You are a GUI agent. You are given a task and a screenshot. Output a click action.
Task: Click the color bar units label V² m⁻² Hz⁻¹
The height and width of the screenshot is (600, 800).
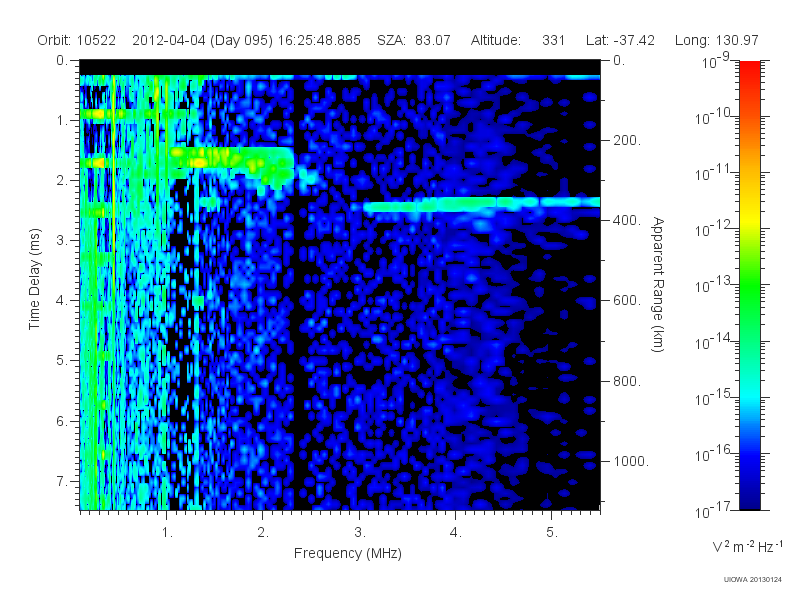(x=747, y=546)
